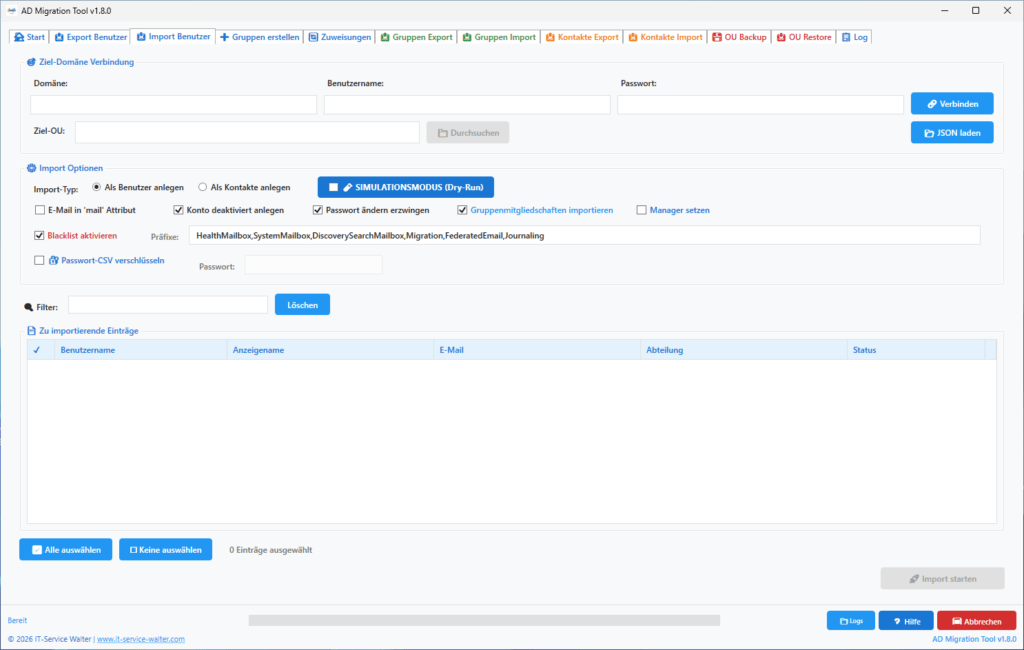Switch to the Gruppen Import tab
The image size is (1024, 650).
point(499,37)
